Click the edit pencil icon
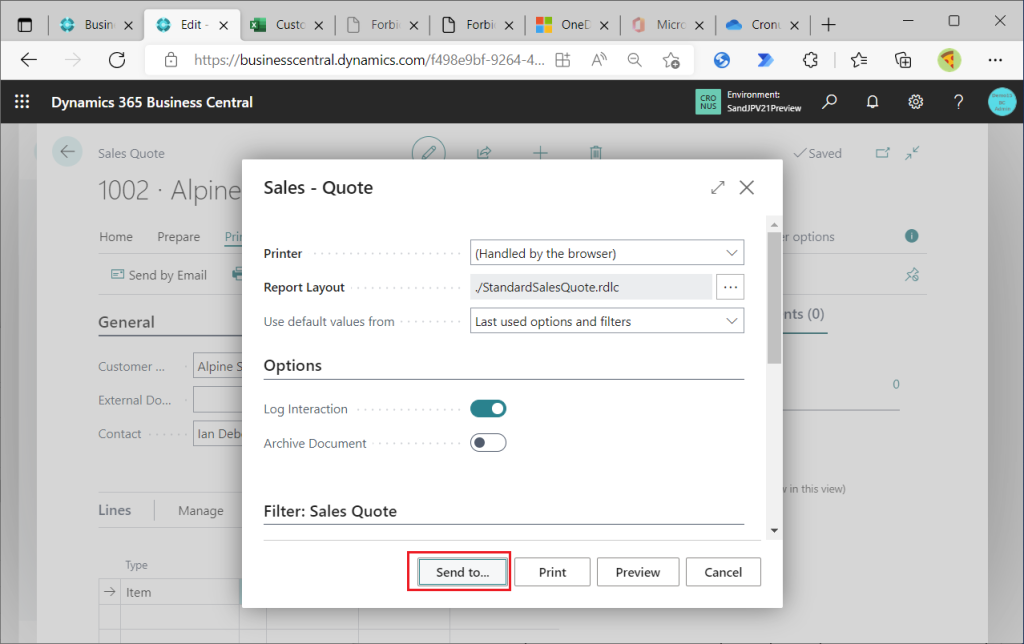 point(429,153)
